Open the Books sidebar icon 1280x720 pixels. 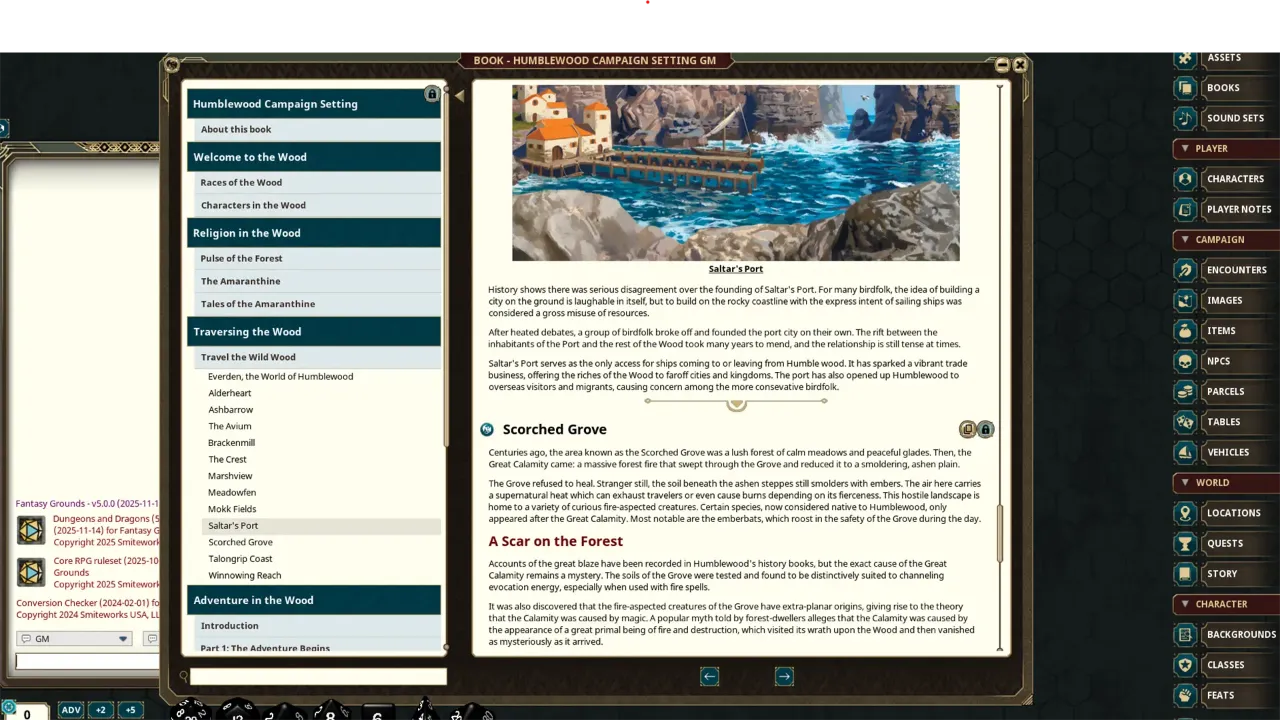pos(1185,88)
